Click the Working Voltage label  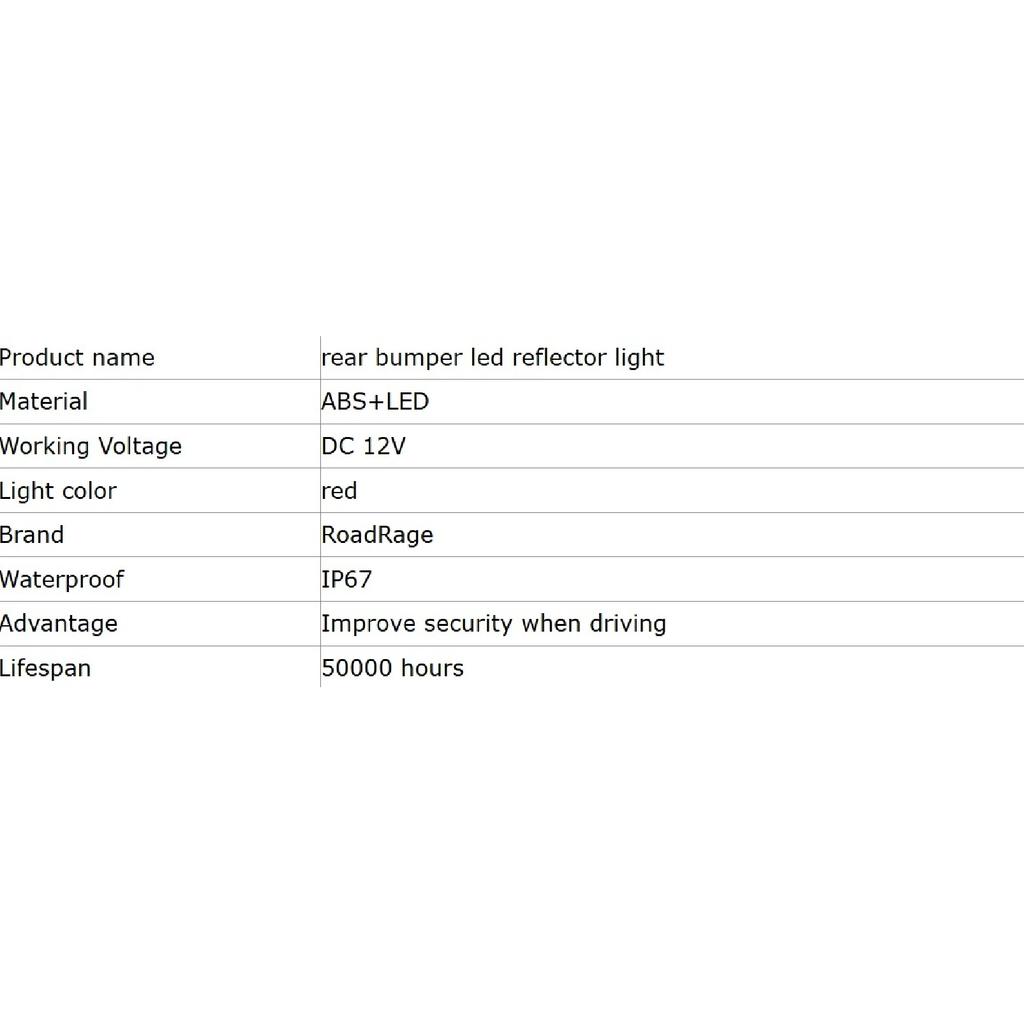pyautogui.click(x=91, y=447)
